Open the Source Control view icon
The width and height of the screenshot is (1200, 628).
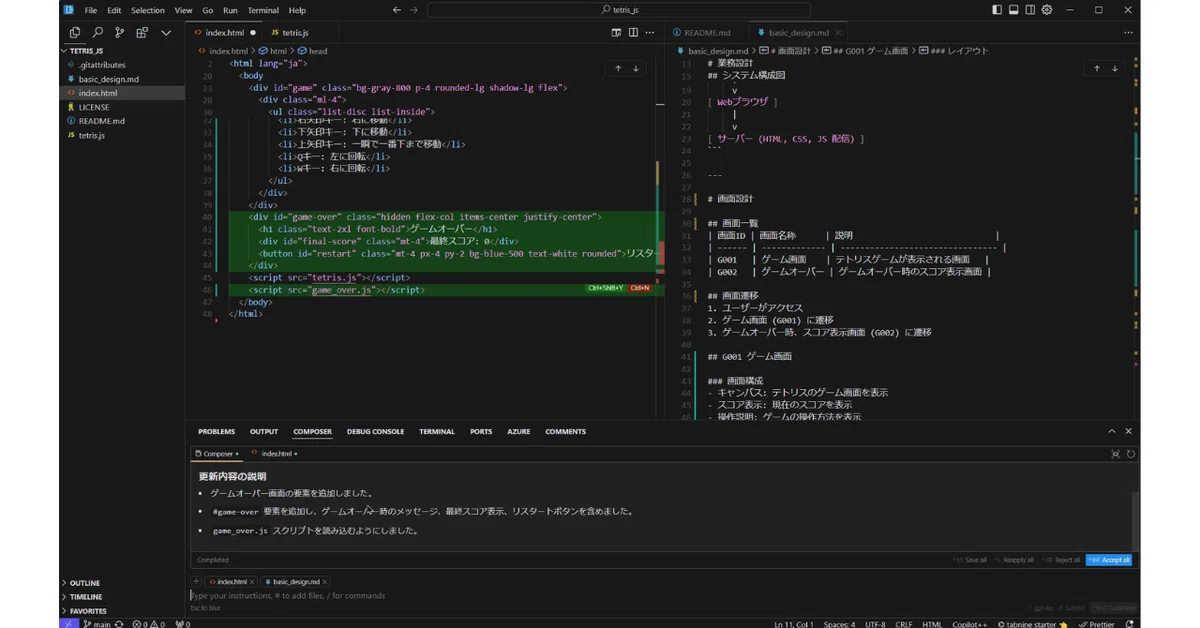[x=119, y=33]
